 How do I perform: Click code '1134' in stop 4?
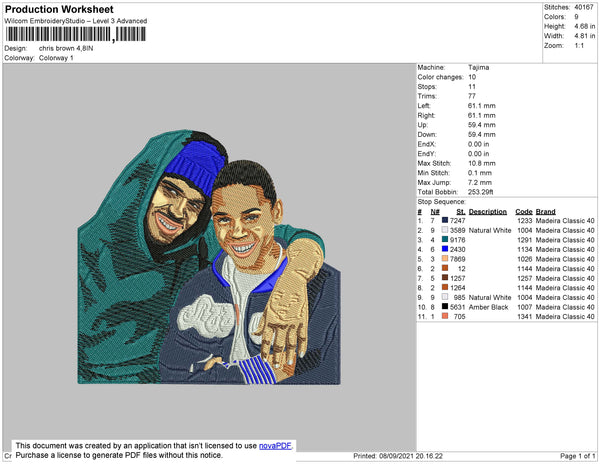pos(525,249)
